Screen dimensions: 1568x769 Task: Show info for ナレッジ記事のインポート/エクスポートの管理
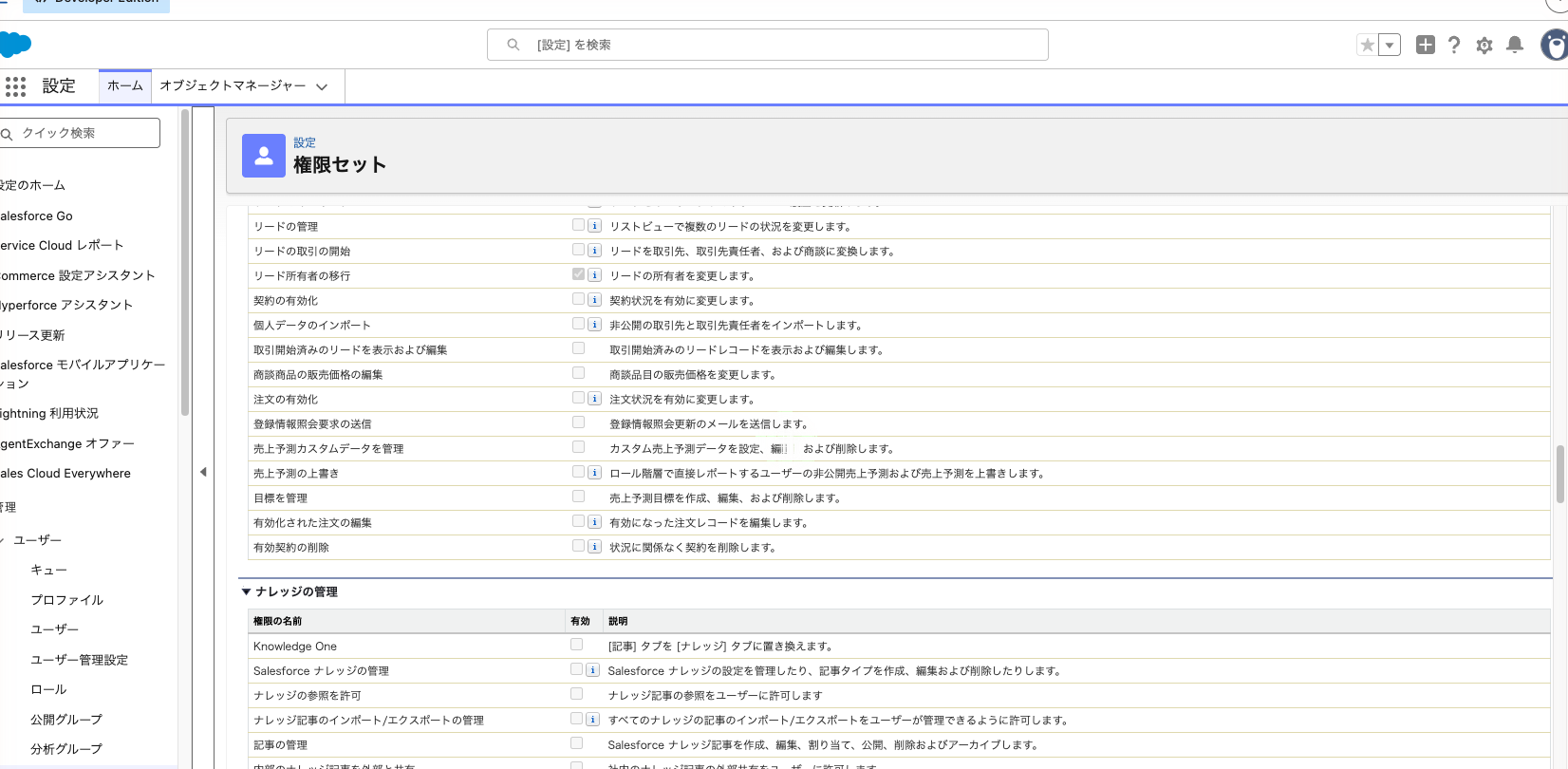click(592, 720)
